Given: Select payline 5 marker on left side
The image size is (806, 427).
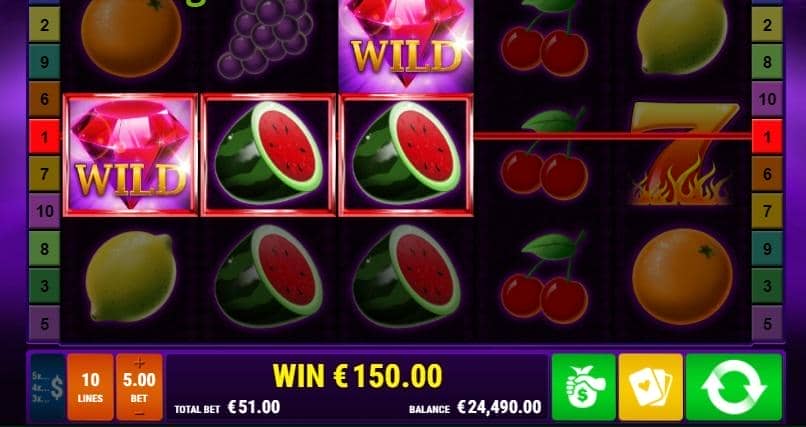Looking at the screenshot, I should pos(44,324).
